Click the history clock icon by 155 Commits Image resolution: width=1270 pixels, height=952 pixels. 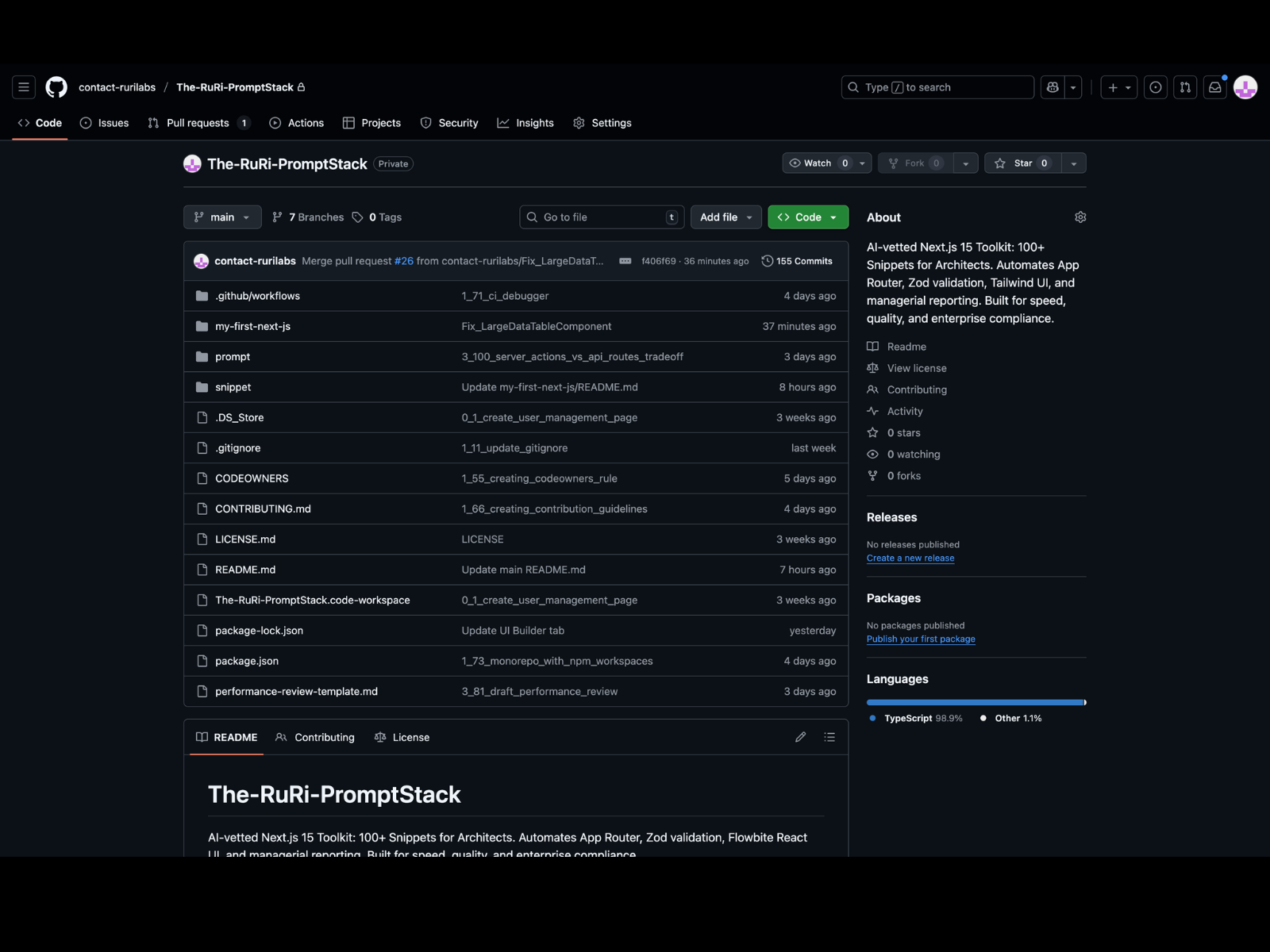pyautogui.click(x=767, y=261)
